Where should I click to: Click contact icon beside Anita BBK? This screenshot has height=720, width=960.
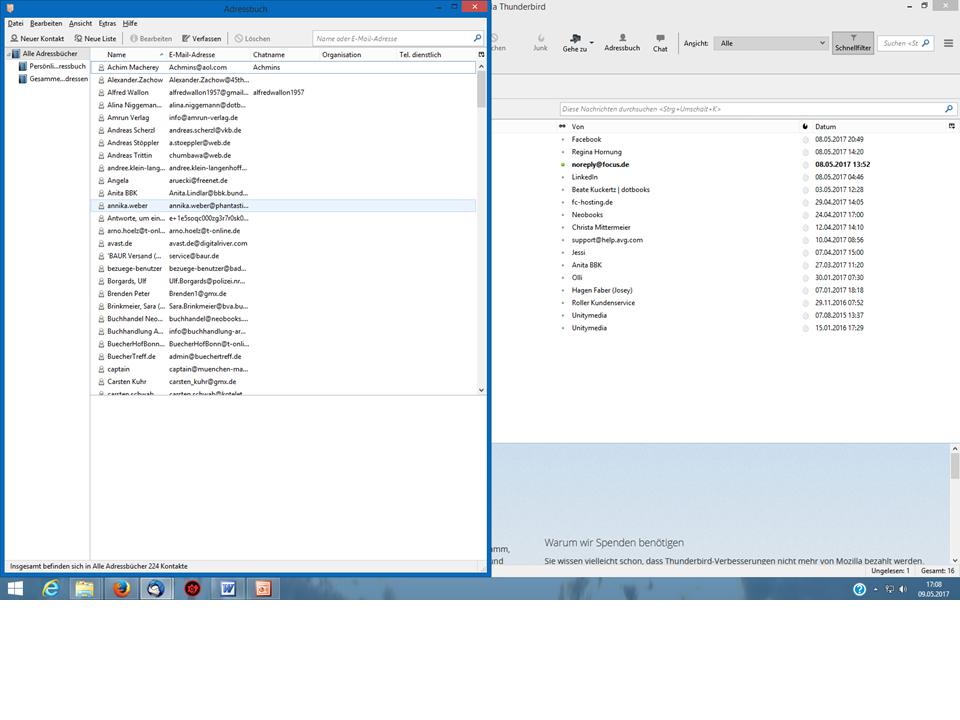point(101,193)
